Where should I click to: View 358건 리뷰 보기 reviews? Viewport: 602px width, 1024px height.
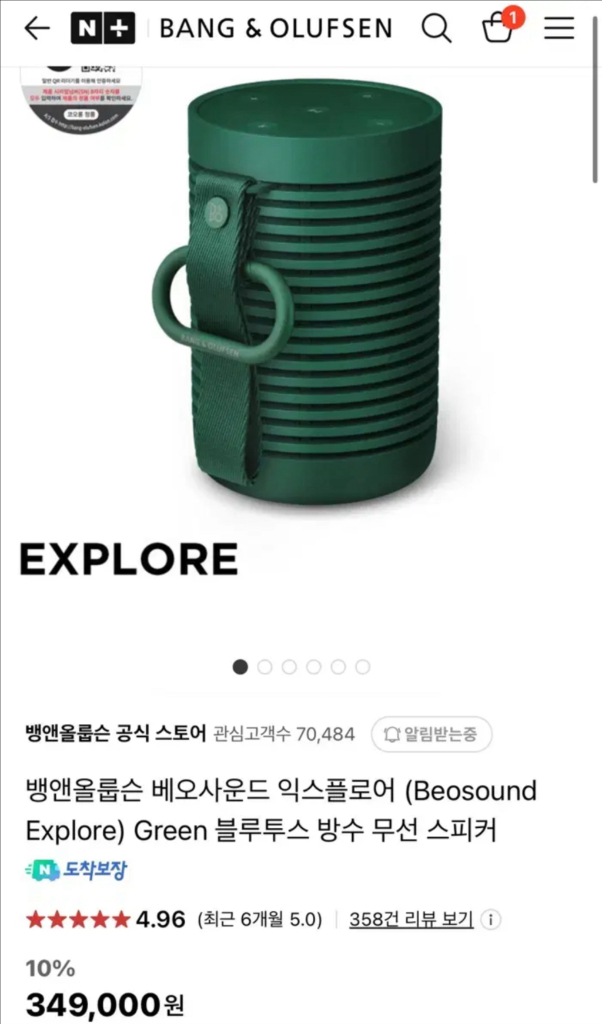tap(411, 920)
